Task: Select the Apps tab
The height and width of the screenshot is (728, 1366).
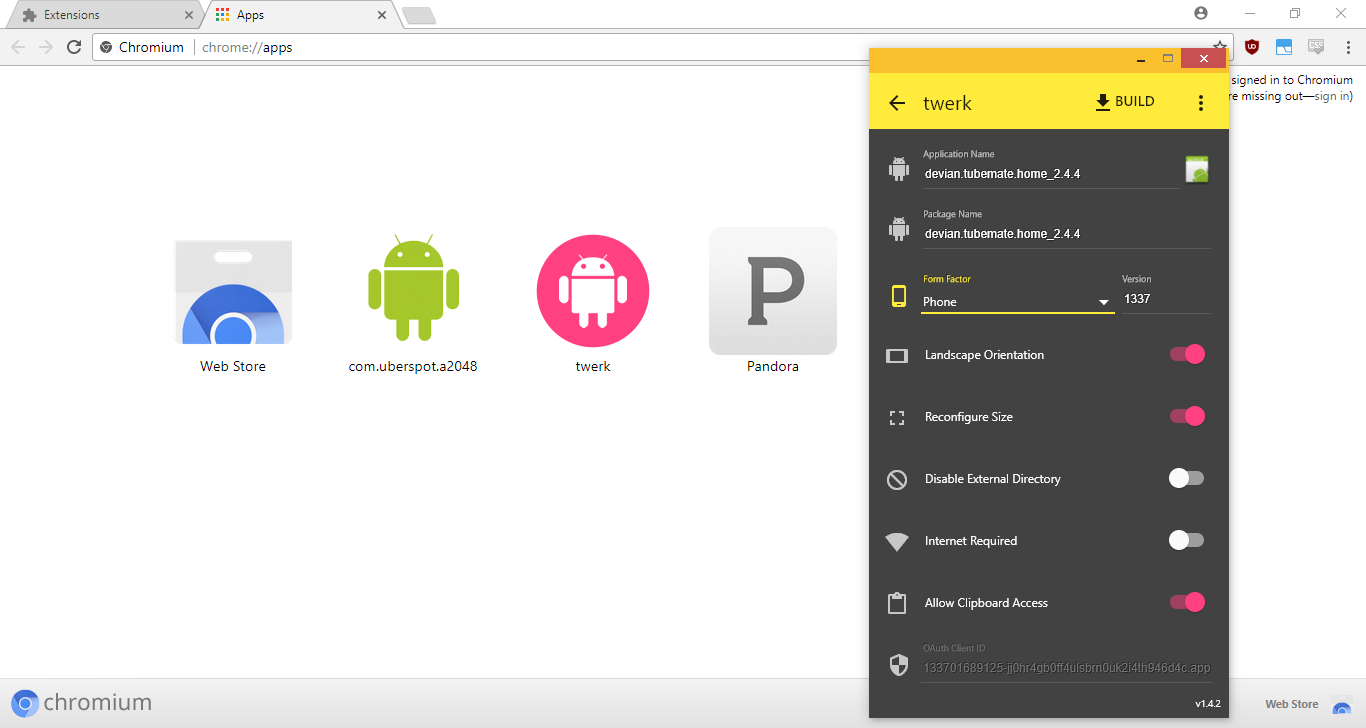Action: pyautogui.click(x=298, y=15)
